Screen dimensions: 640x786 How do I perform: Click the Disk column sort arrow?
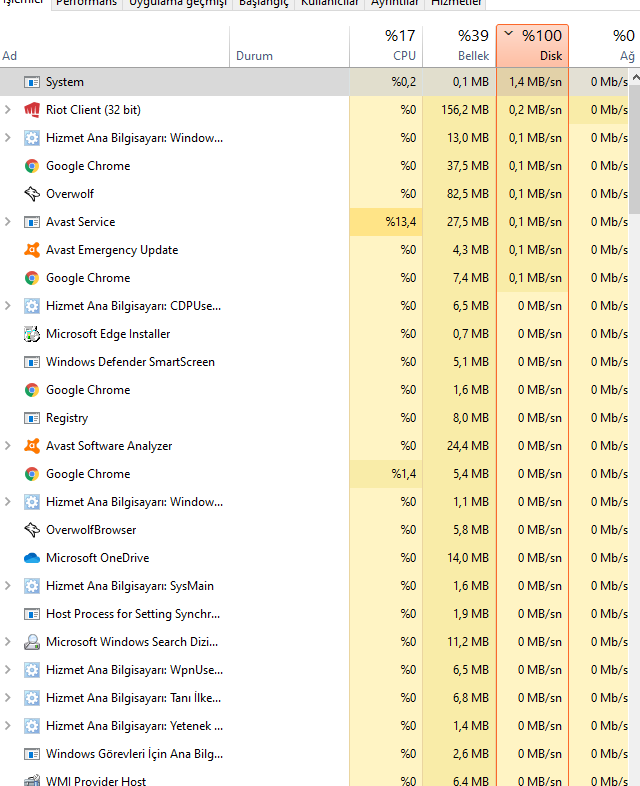(509, 35)
